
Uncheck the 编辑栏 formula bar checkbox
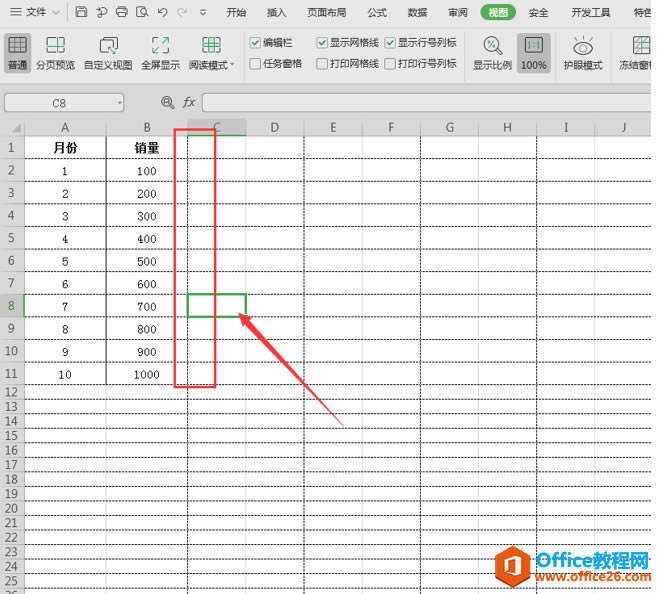(x=255, y=42)
